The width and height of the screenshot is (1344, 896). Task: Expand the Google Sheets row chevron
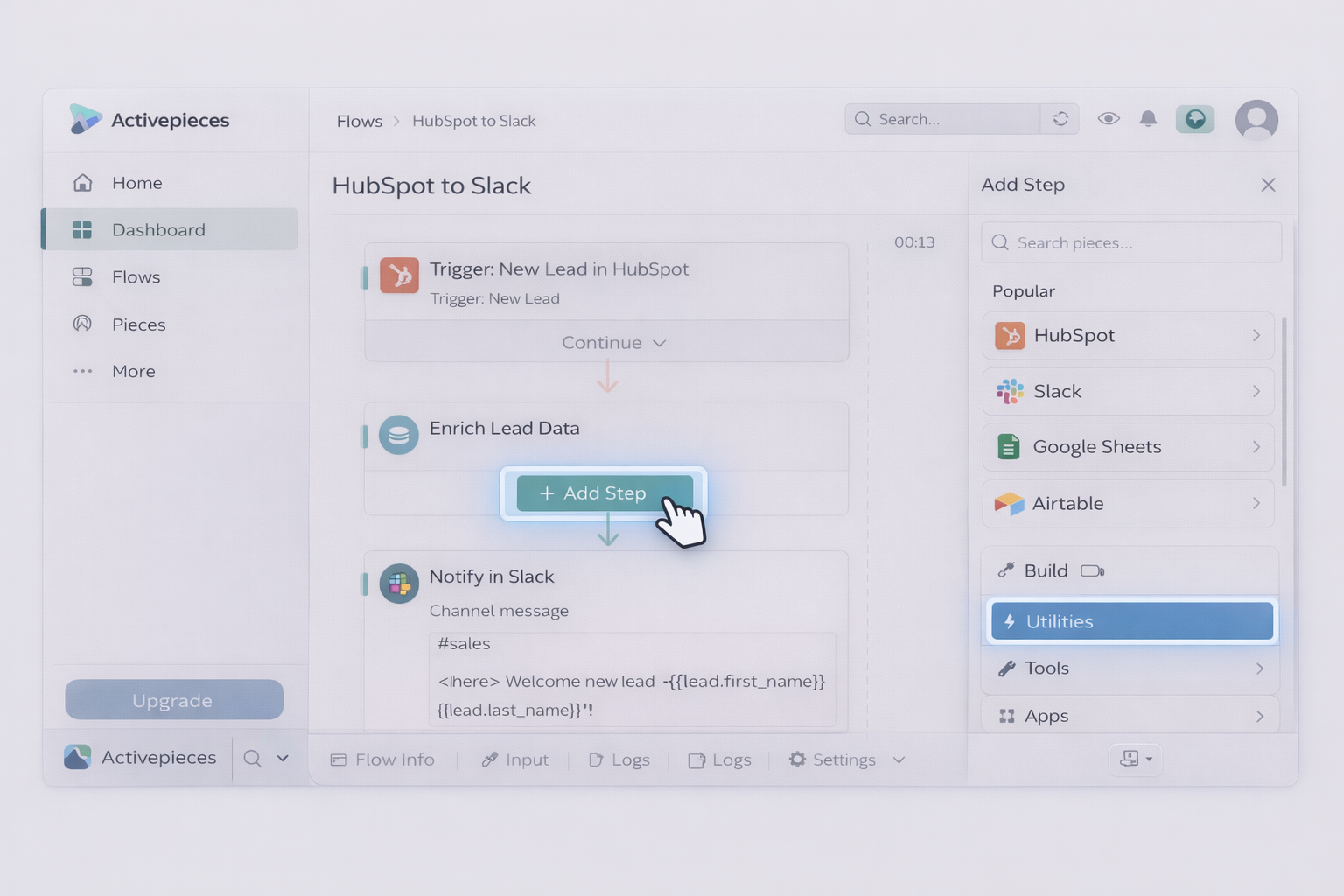[1256, 447]
